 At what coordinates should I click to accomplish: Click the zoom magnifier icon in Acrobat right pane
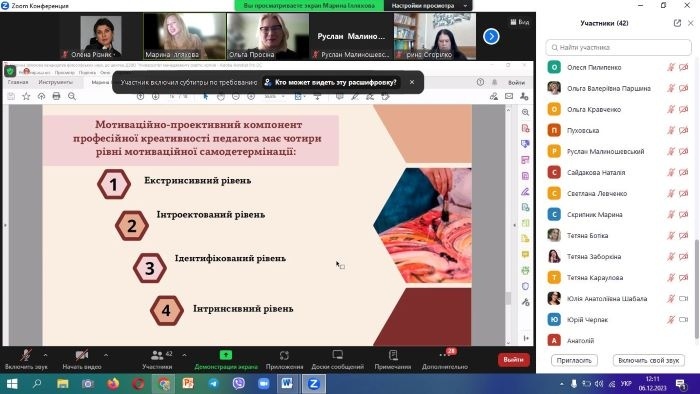coord(525,112)
